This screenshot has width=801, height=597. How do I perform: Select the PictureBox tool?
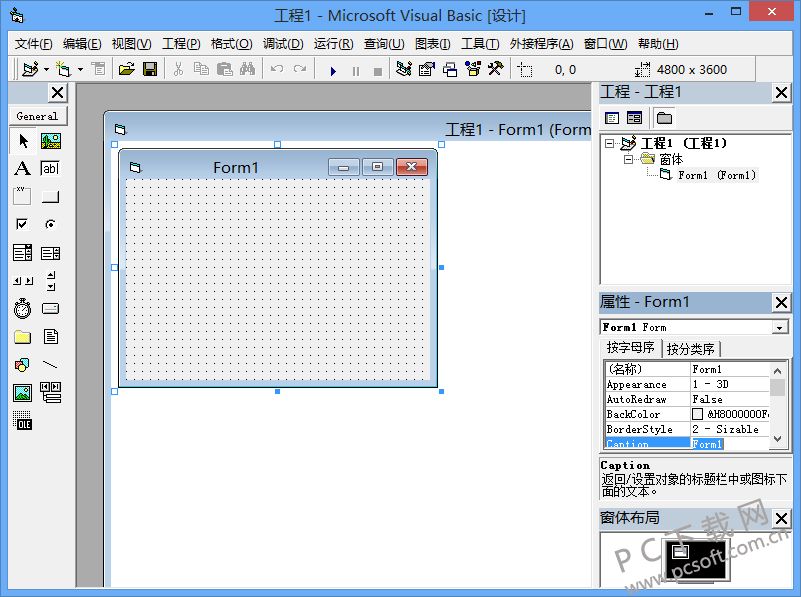click(x=51, y=141)
